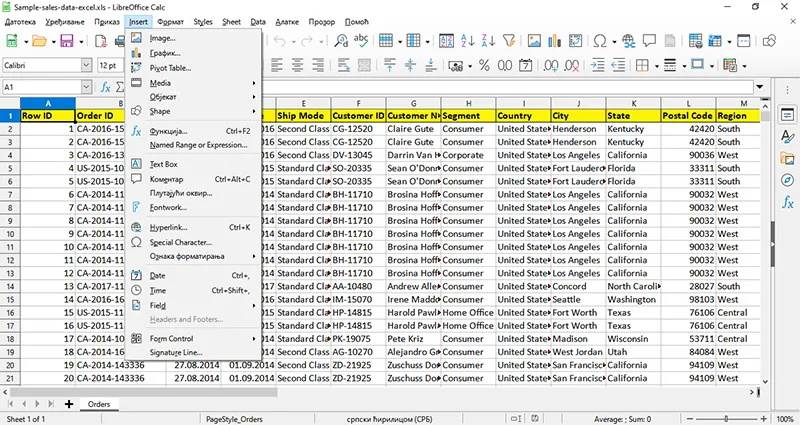This screenshot has height=425, width=800.
Task: Open the Insert Row table dropdown arrow
Action: tap(400, 41)
